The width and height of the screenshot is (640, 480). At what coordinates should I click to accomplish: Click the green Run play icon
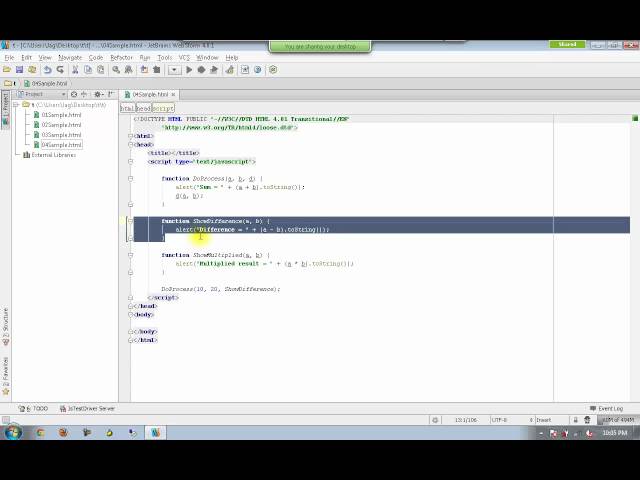(x=189, y=70)
